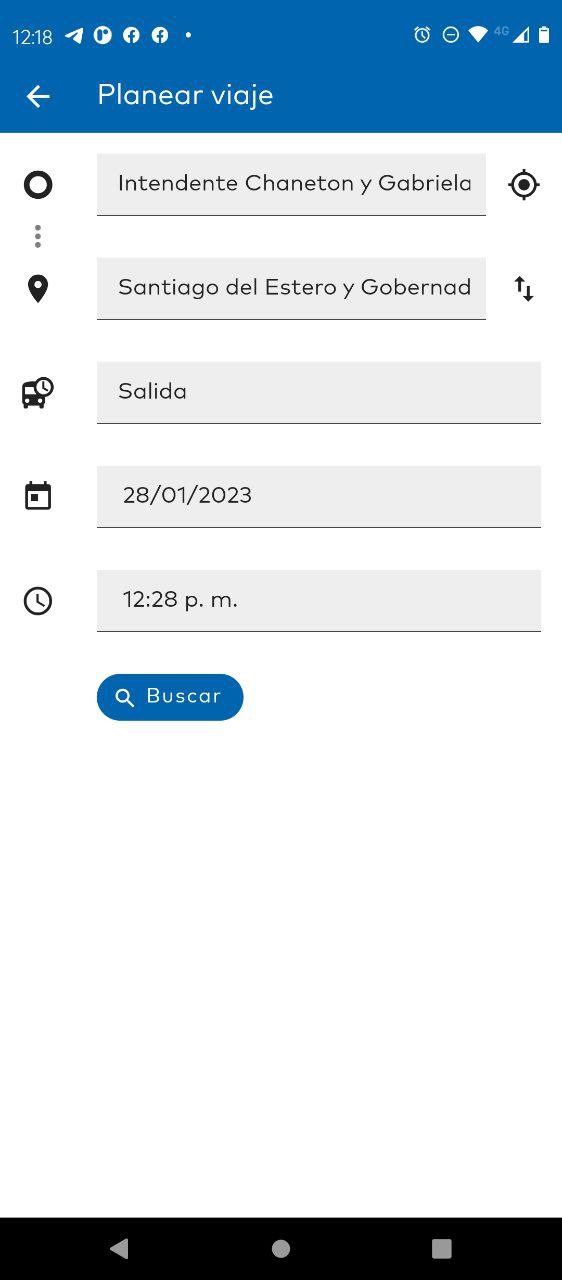The height and width of the screenshot is (1280, 562).
Task: Tap the bus with clock icon
Action: 38,392
